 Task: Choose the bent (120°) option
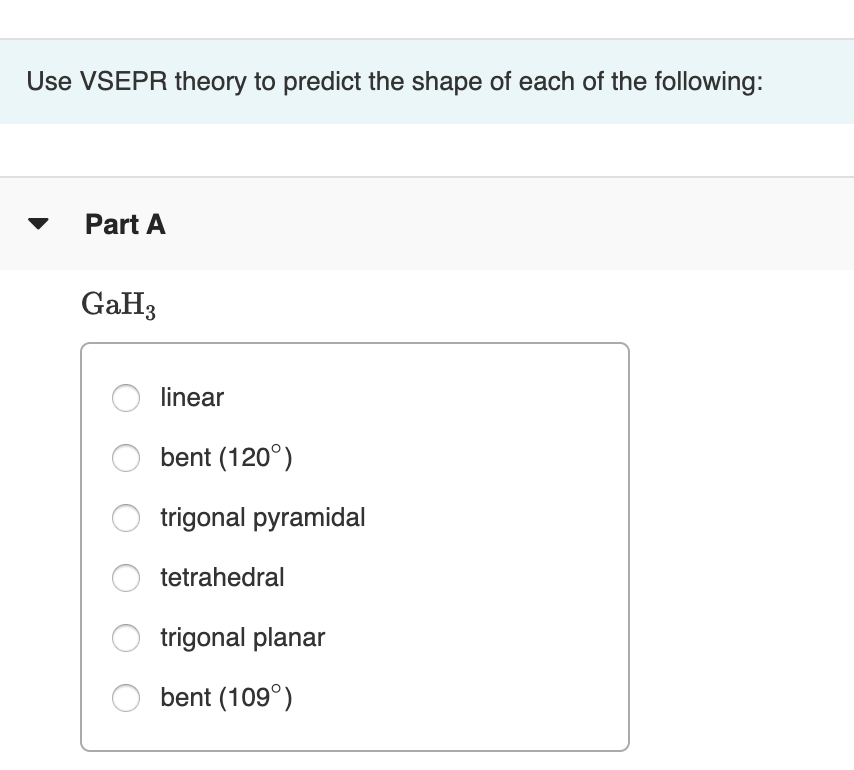[126, 458]
